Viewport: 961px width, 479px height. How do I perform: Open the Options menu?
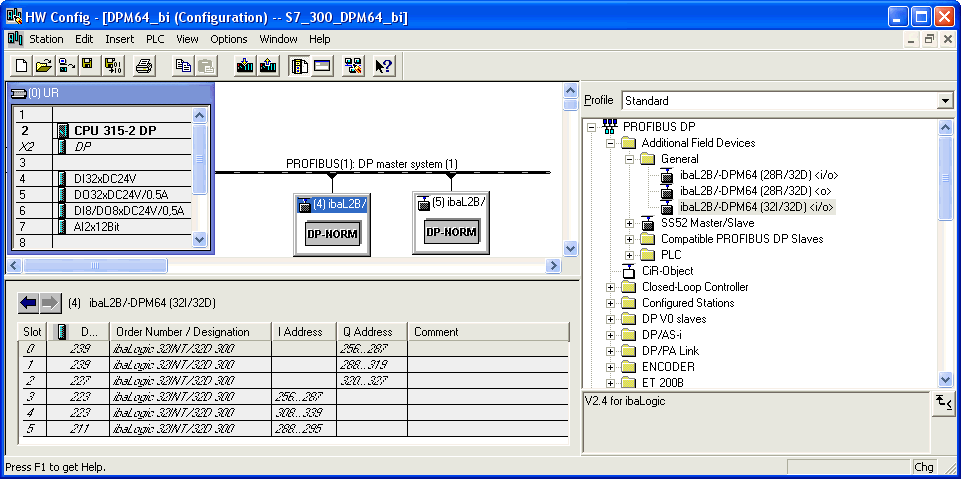pos(228,39)
